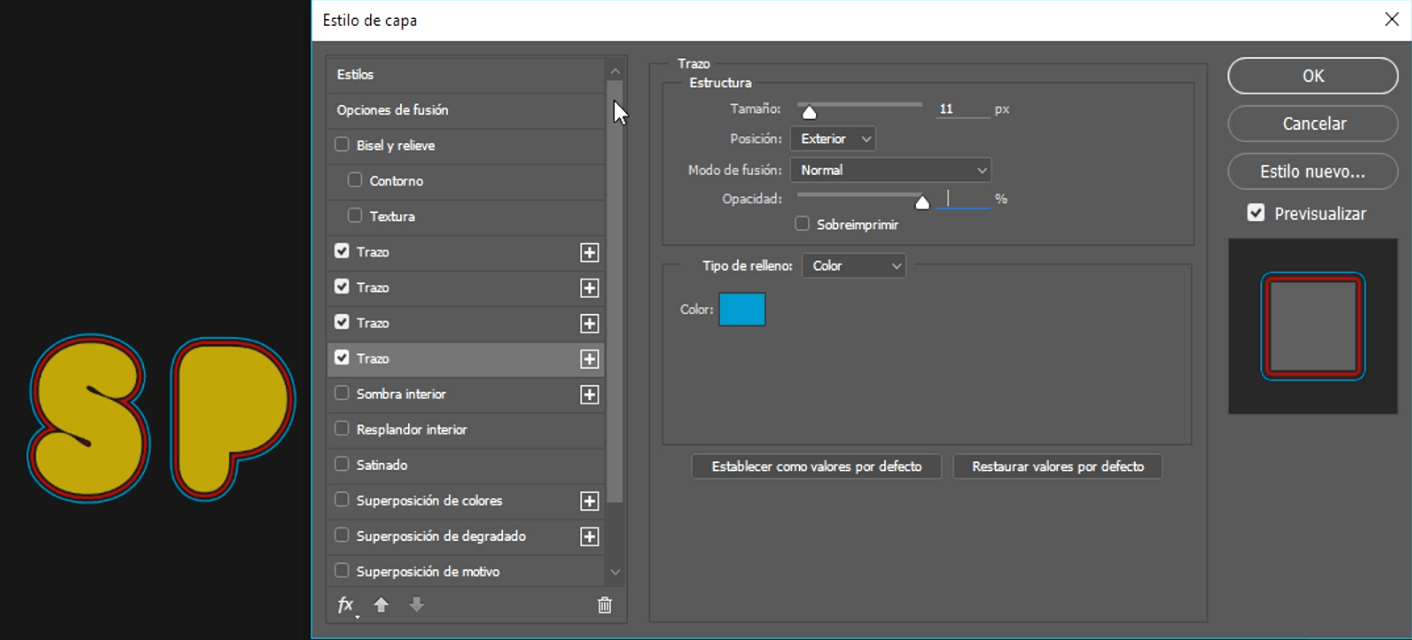Click the Tamaño slider handle
This screenshot has width=1412, height=640.
(809, 112)
